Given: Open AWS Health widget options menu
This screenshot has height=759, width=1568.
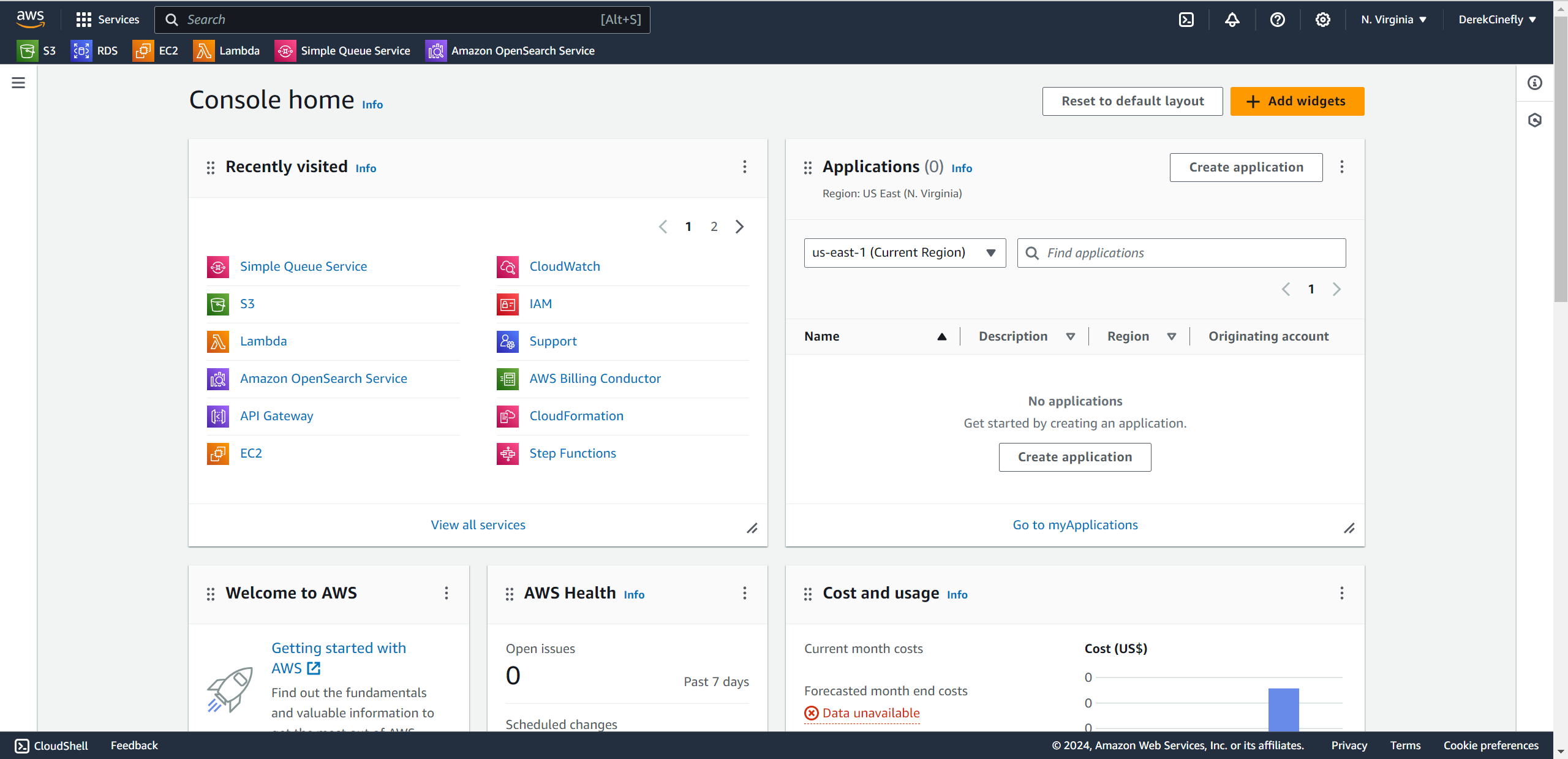Looking at the screenshot, I should 745,593.
